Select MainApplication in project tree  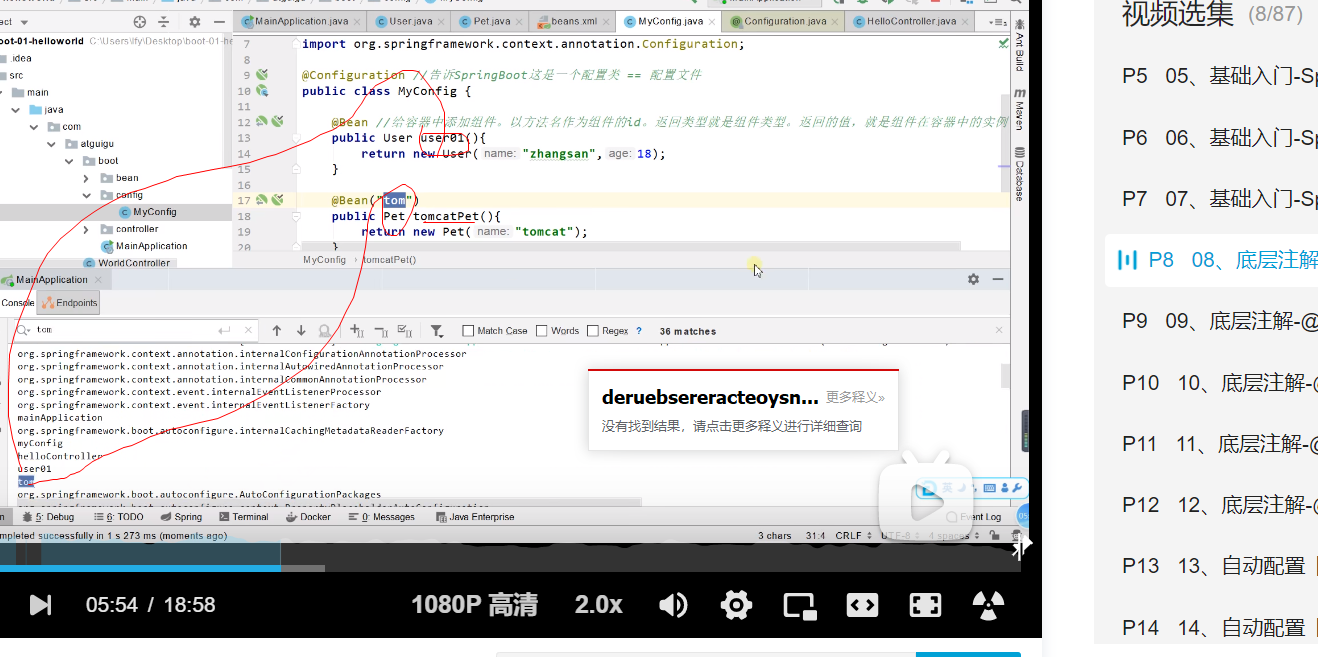[144, 246]
